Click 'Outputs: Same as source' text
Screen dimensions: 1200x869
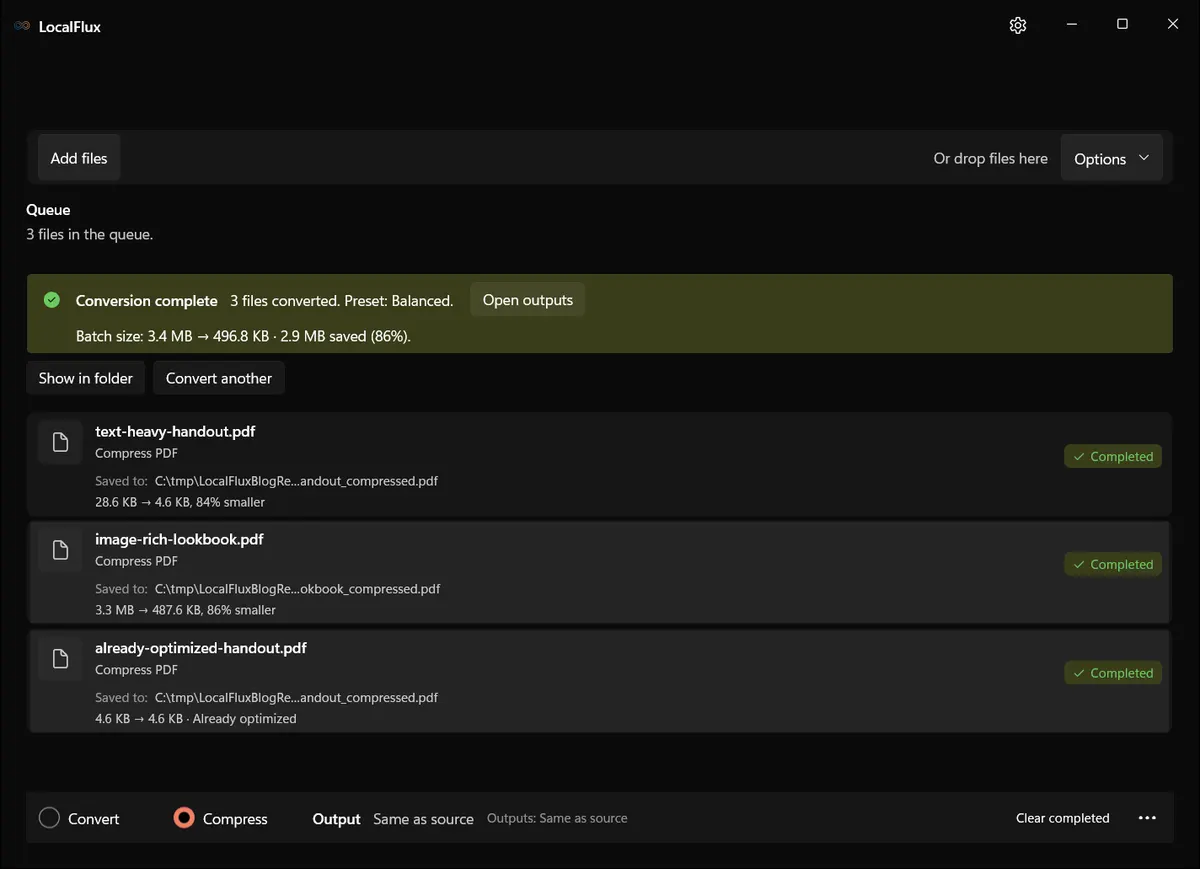557,818
